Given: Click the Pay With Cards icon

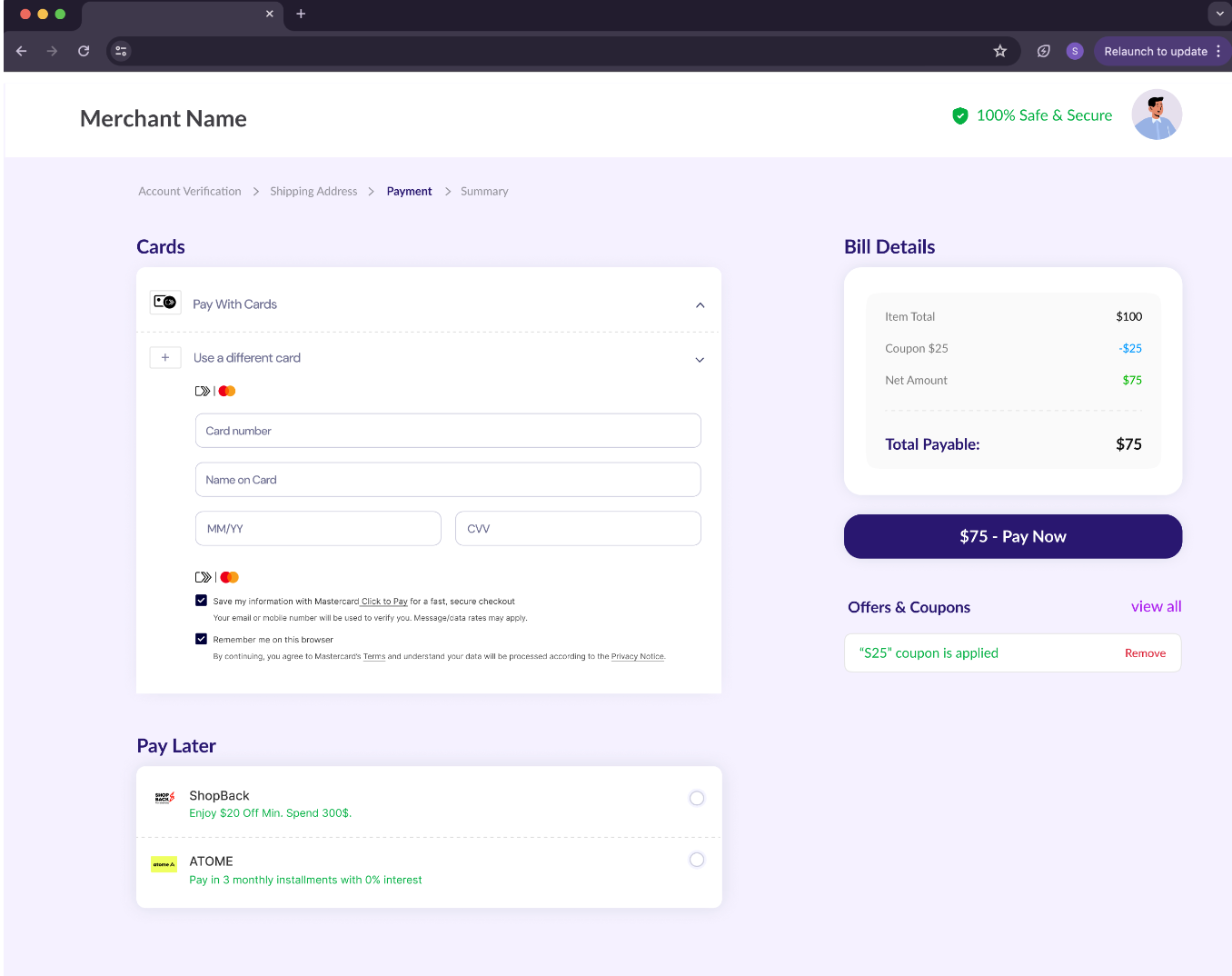Looking at the screenshot, I should 165,302.
